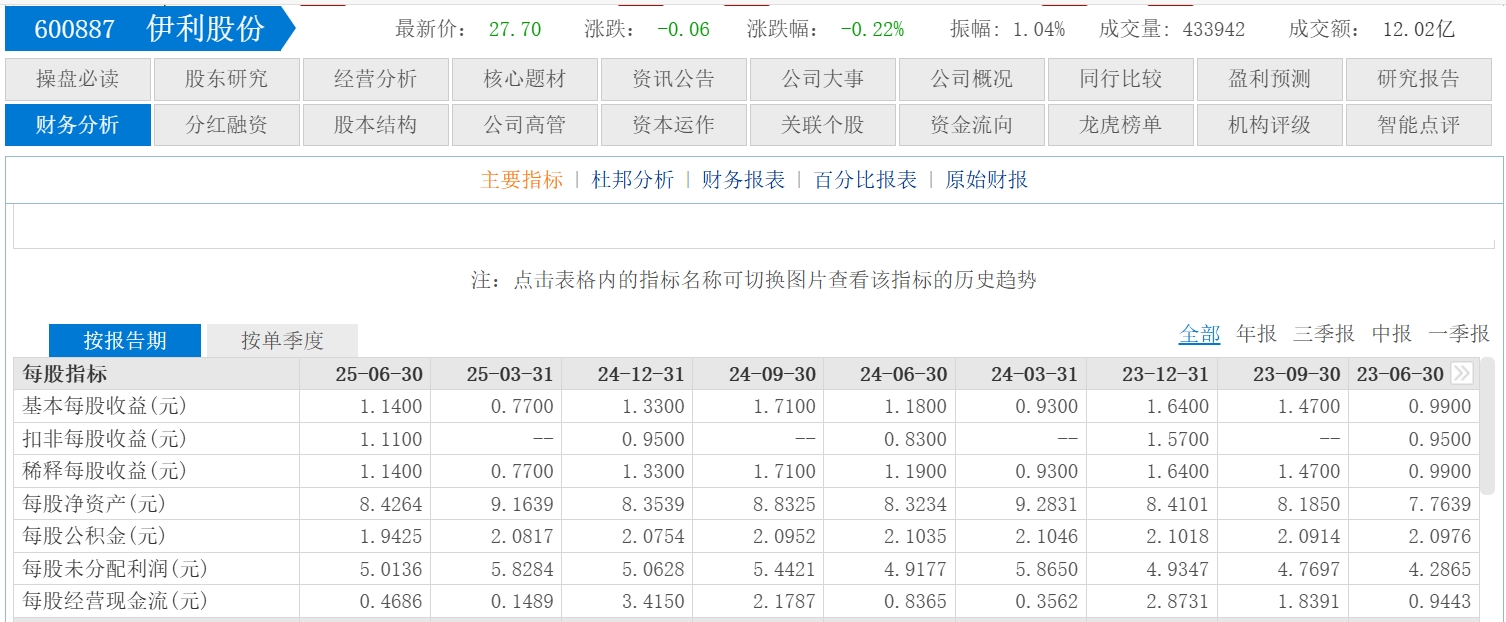This screenshot has height=622, width=1506.
Task: Click the 扣非每股收益(元) indicator name
Action: point(104,439)
